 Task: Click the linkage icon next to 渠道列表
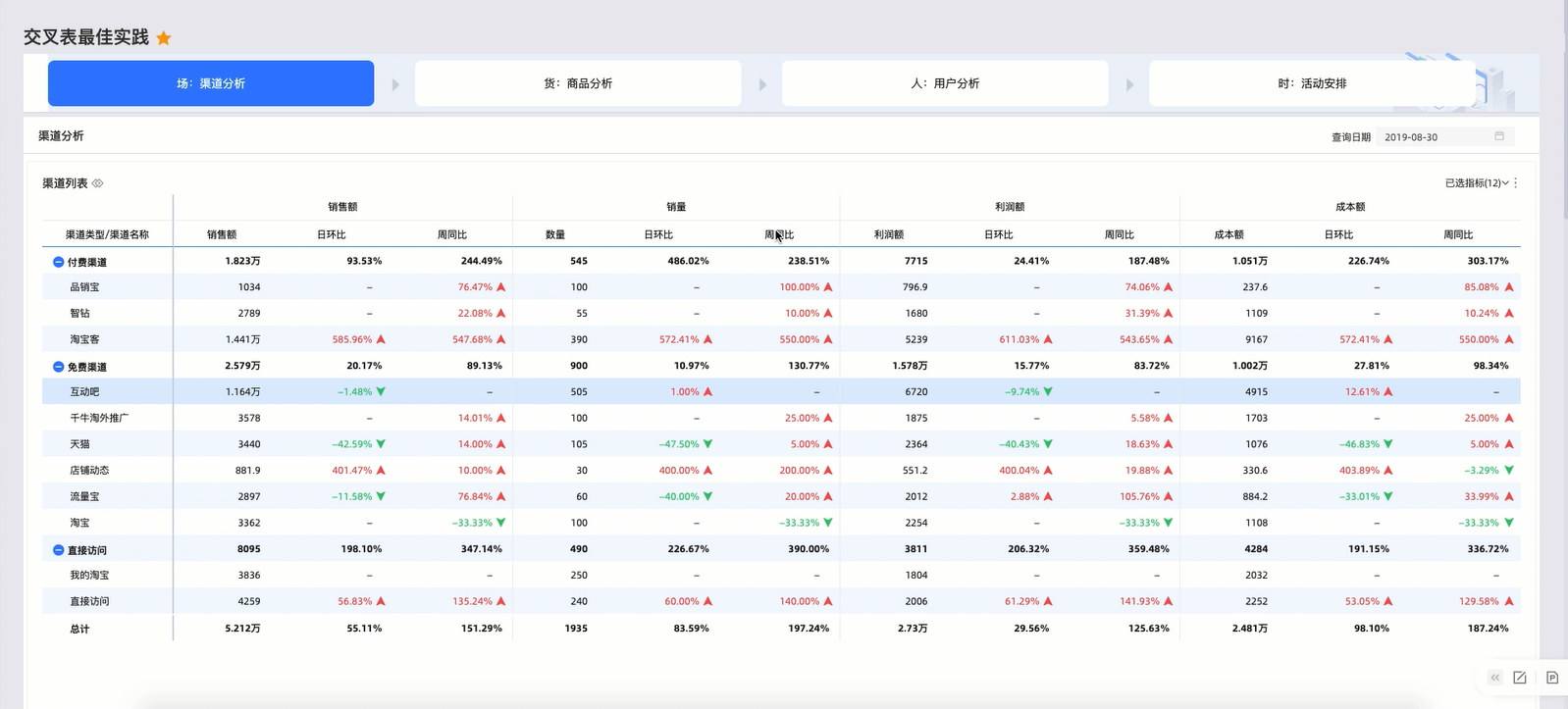[98, 183]
